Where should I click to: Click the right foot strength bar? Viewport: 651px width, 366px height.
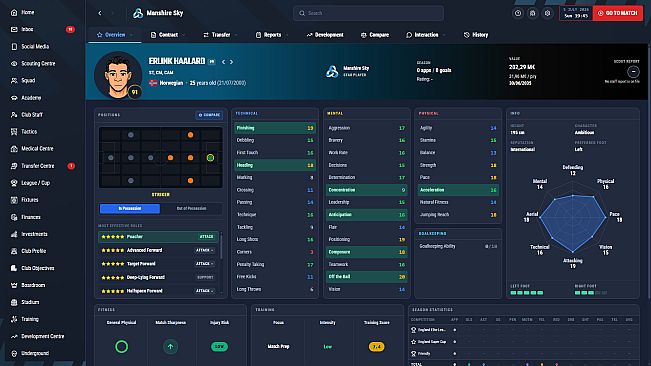(x=591, y=293)
